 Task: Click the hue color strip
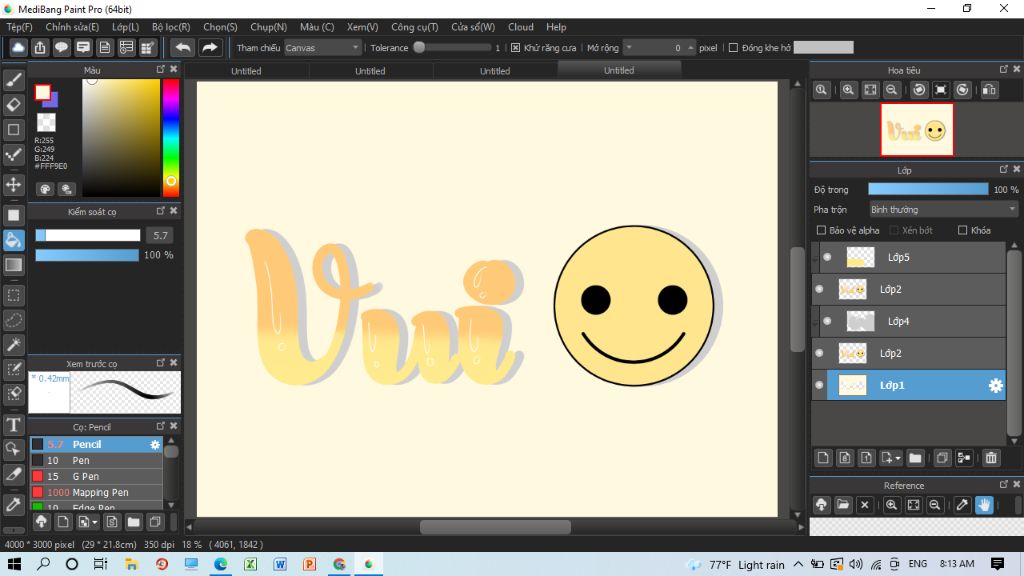[171, 137]
